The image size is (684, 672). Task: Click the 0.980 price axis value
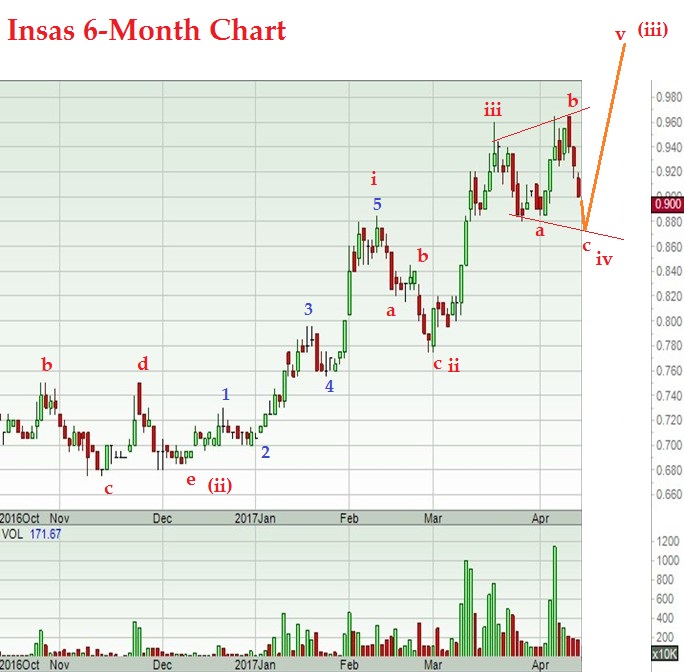pyautogui.click(x=669, y=97)
